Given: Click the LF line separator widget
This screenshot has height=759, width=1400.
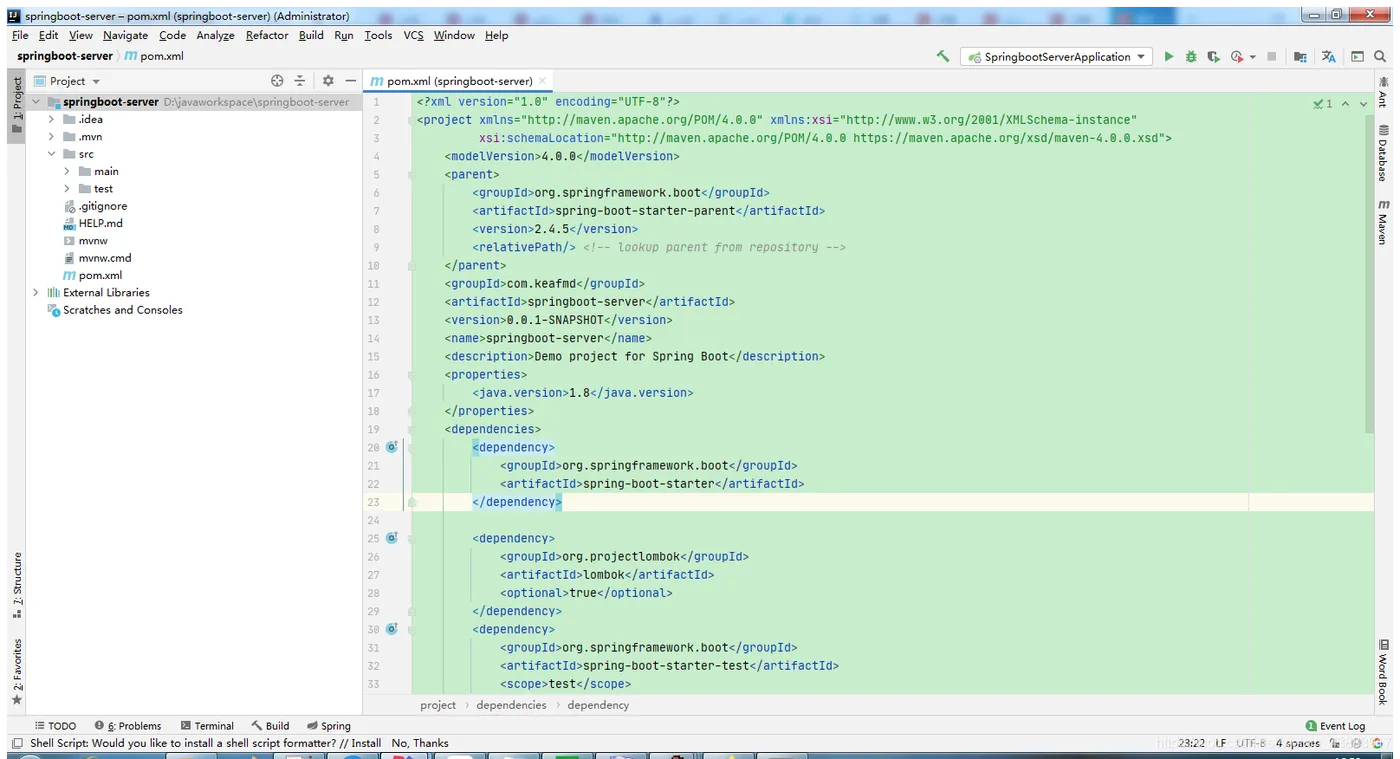Looking at the screenshot, I should [x=1221, y=743].
